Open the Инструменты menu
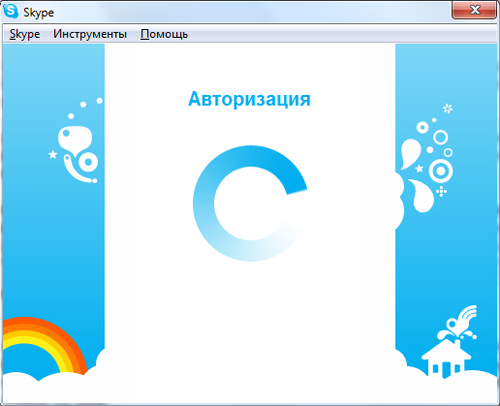 [x=90, y=34]
